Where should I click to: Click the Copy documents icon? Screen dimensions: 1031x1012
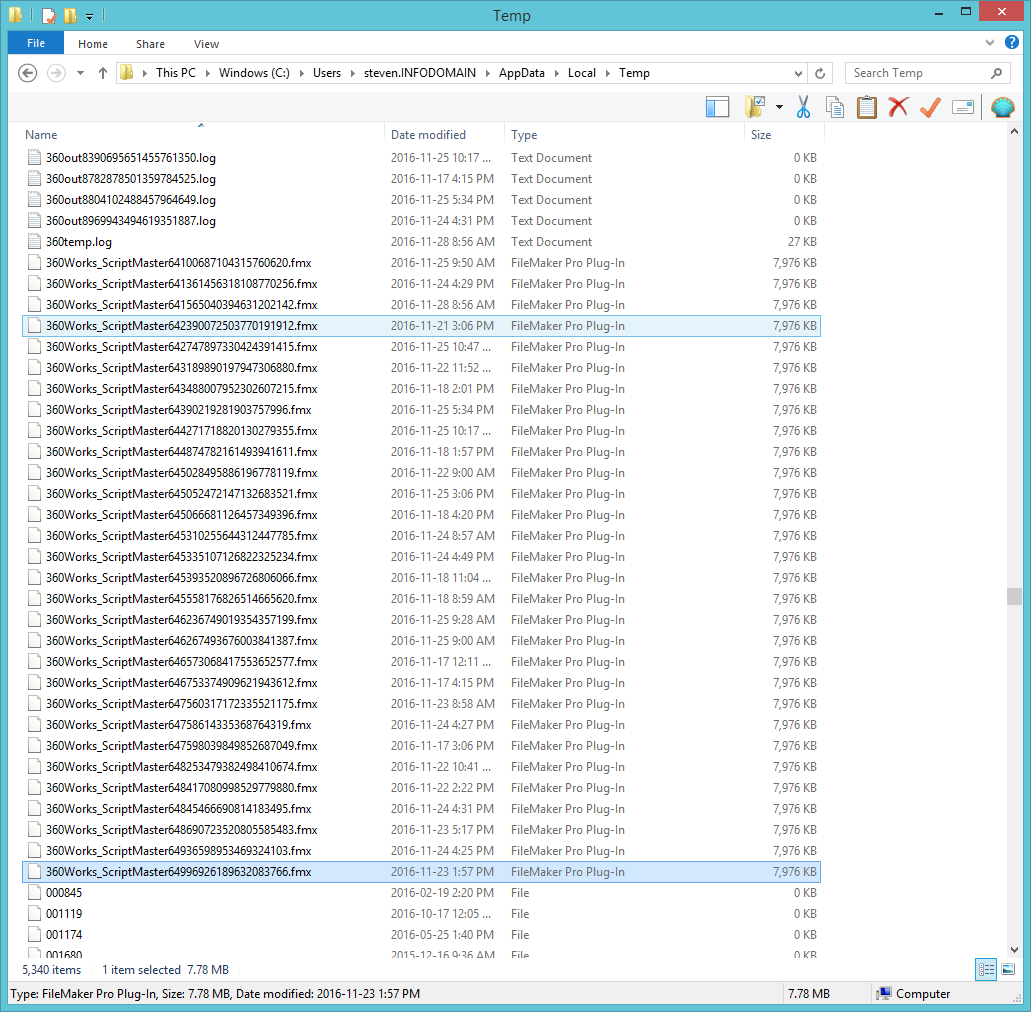point(834,107)
